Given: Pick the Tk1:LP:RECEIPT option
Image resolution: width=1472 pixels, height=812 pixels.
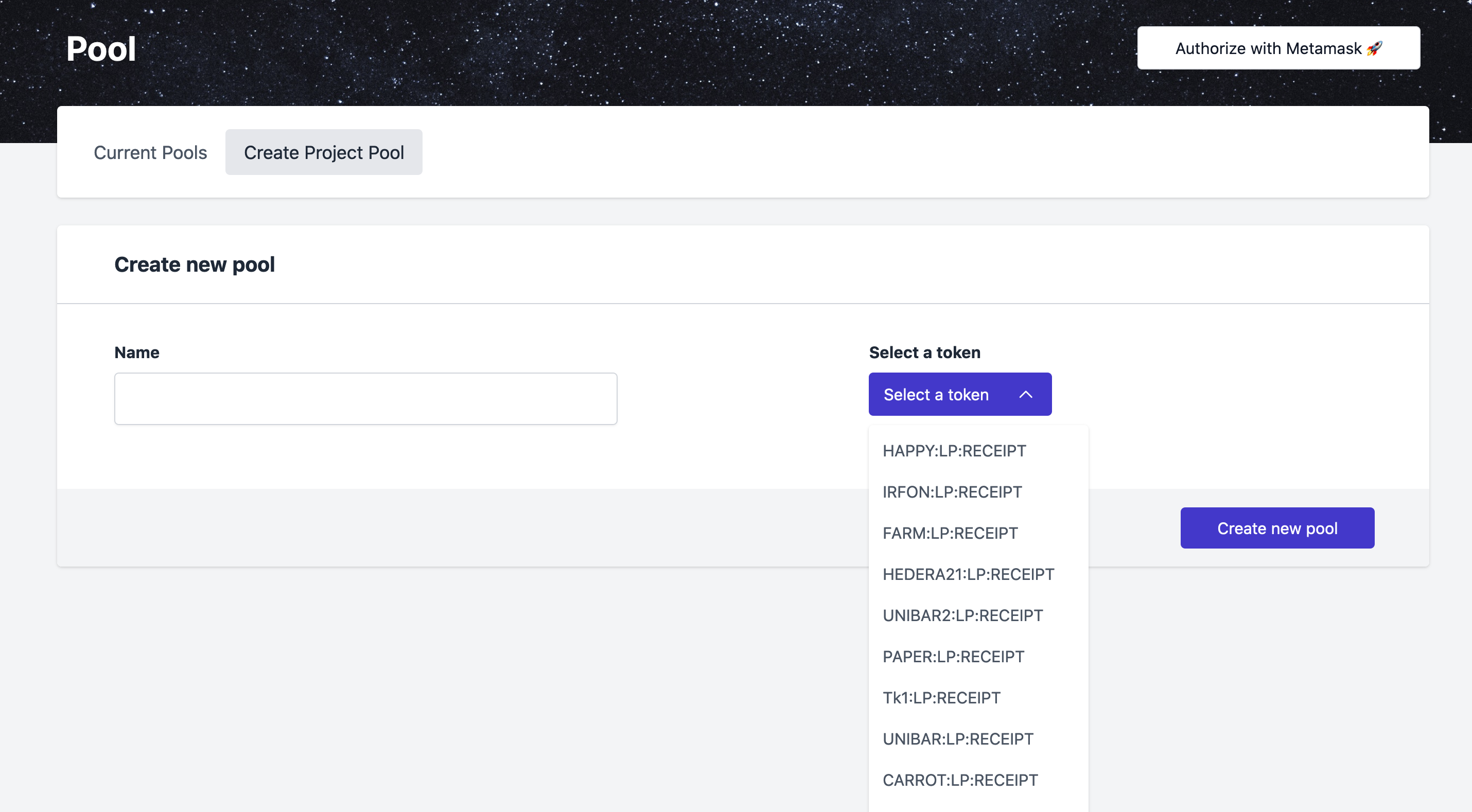Looking at the screenshot, I should coord(941,698).
